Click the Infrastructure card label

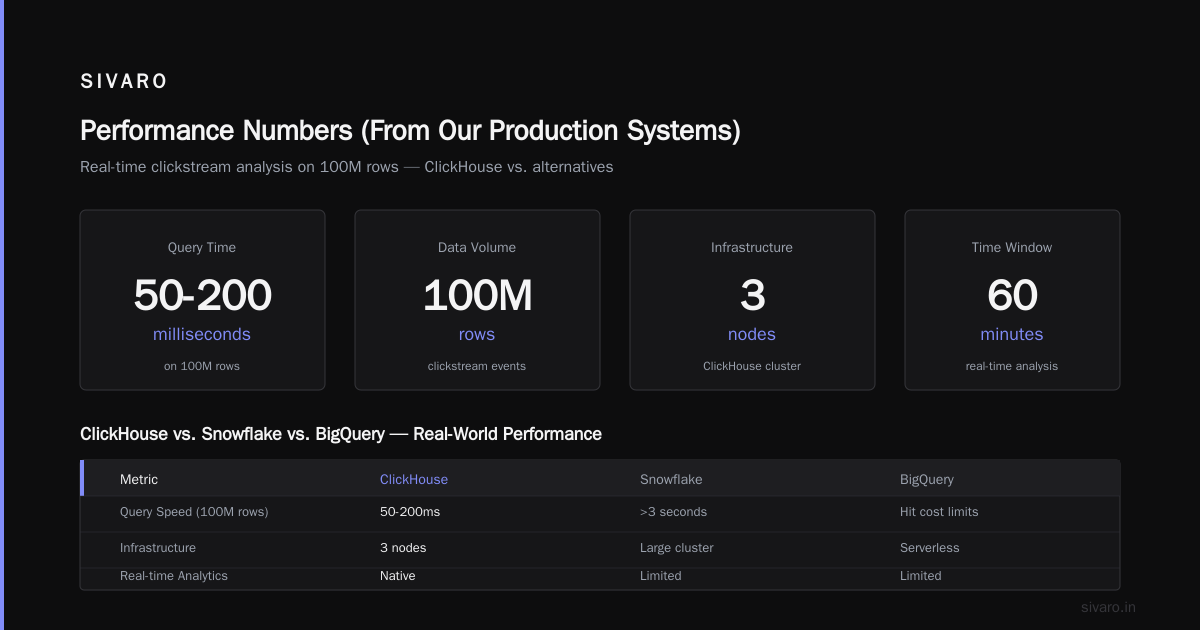(x=752, y=247)
